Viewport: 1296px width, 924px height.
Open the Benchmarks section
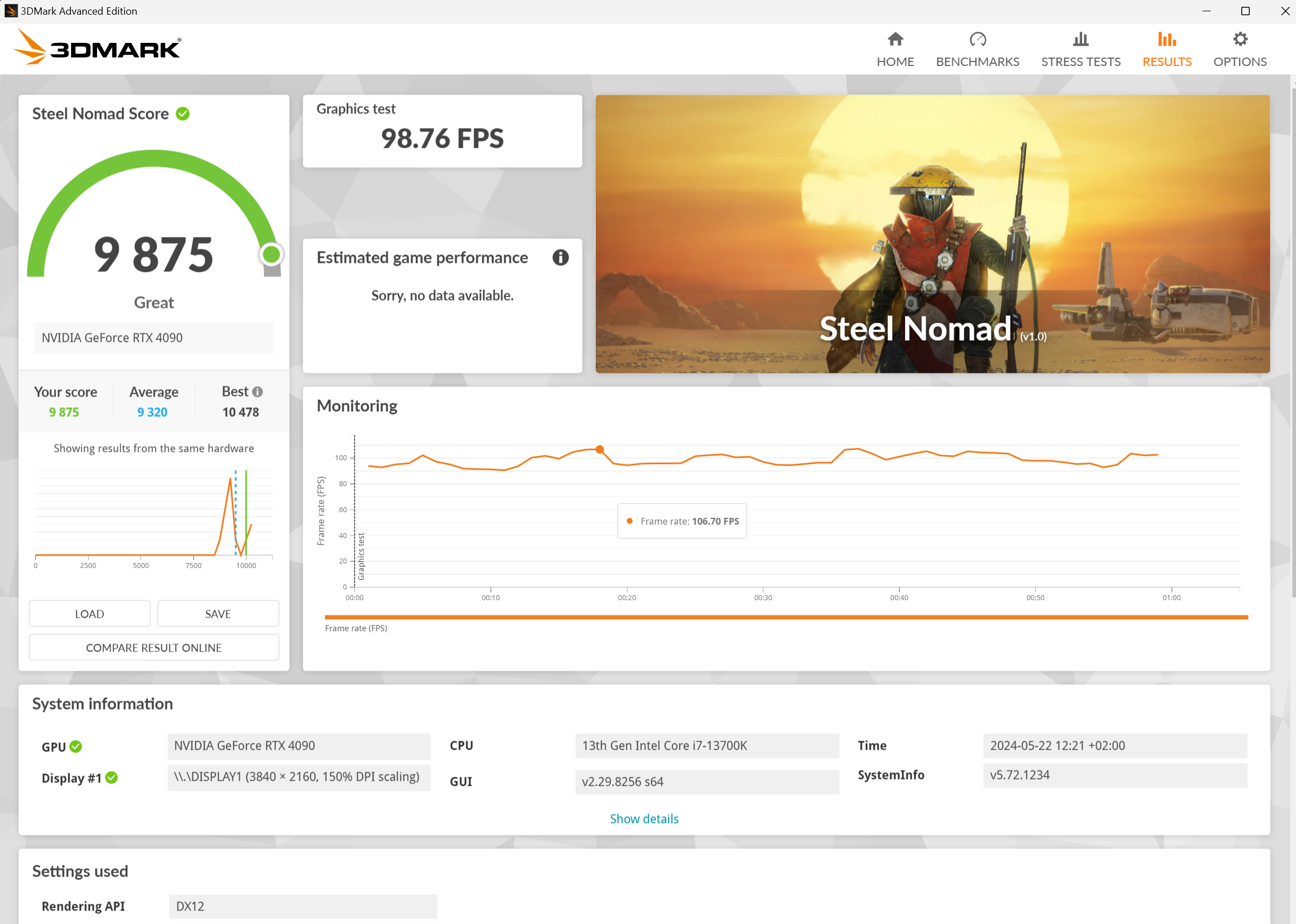977,49
